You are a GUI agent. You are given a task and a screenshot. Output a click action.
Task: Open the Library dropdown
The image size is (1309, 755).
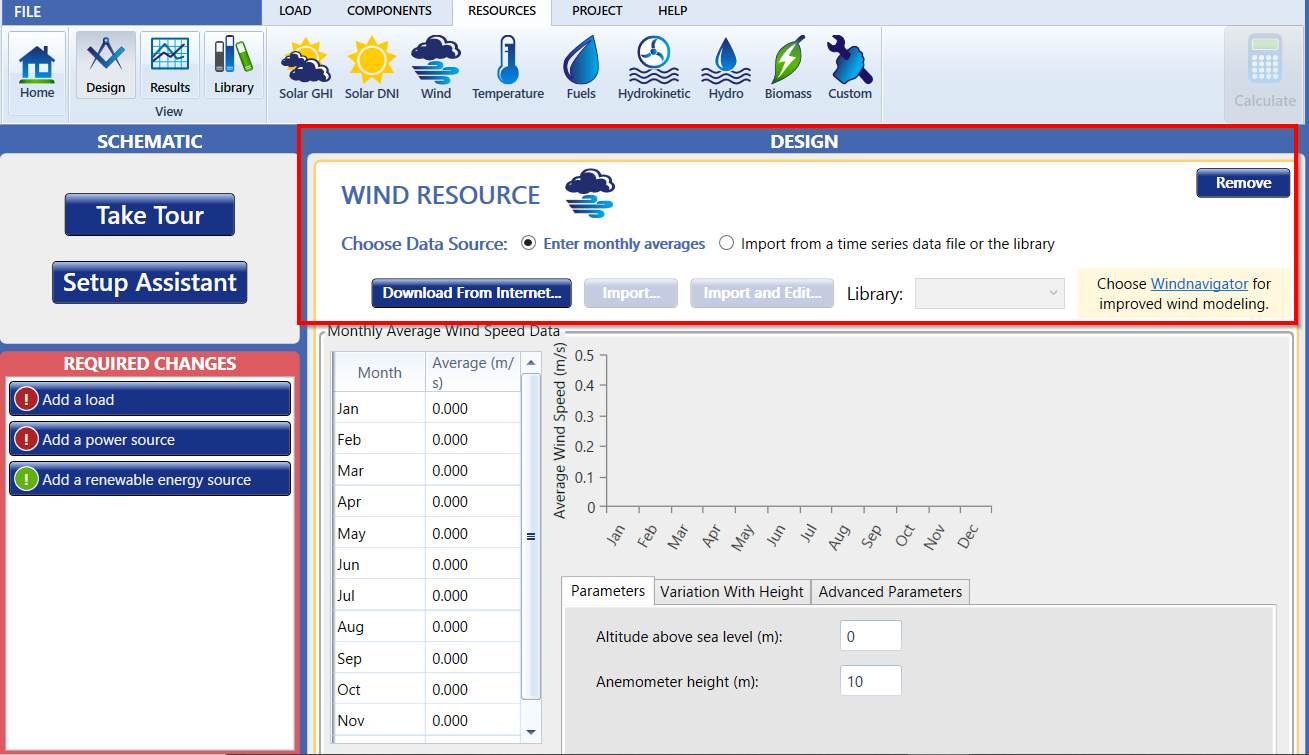tap(989, 293)
